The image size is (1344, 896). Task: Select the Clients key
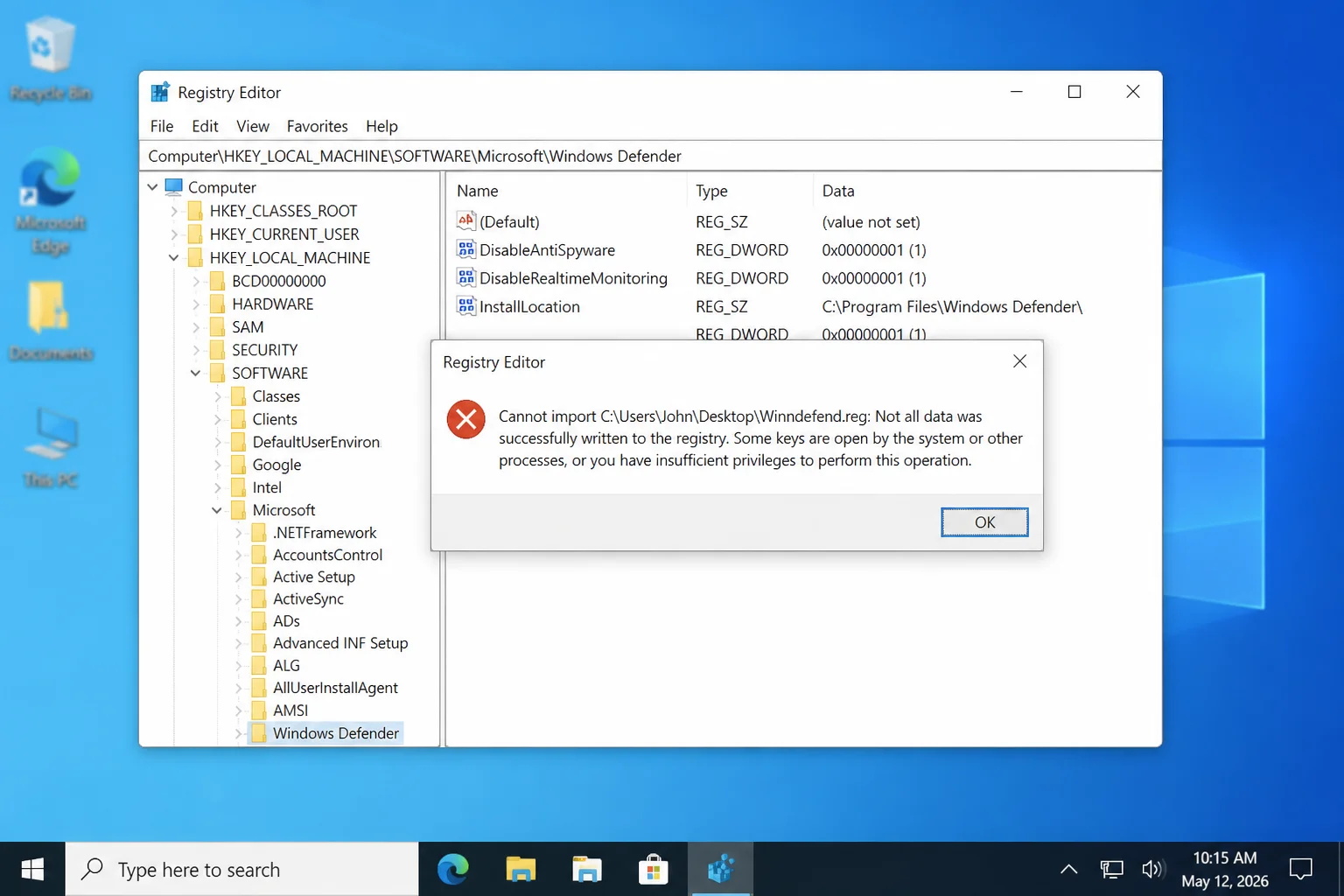click(275, 419)
